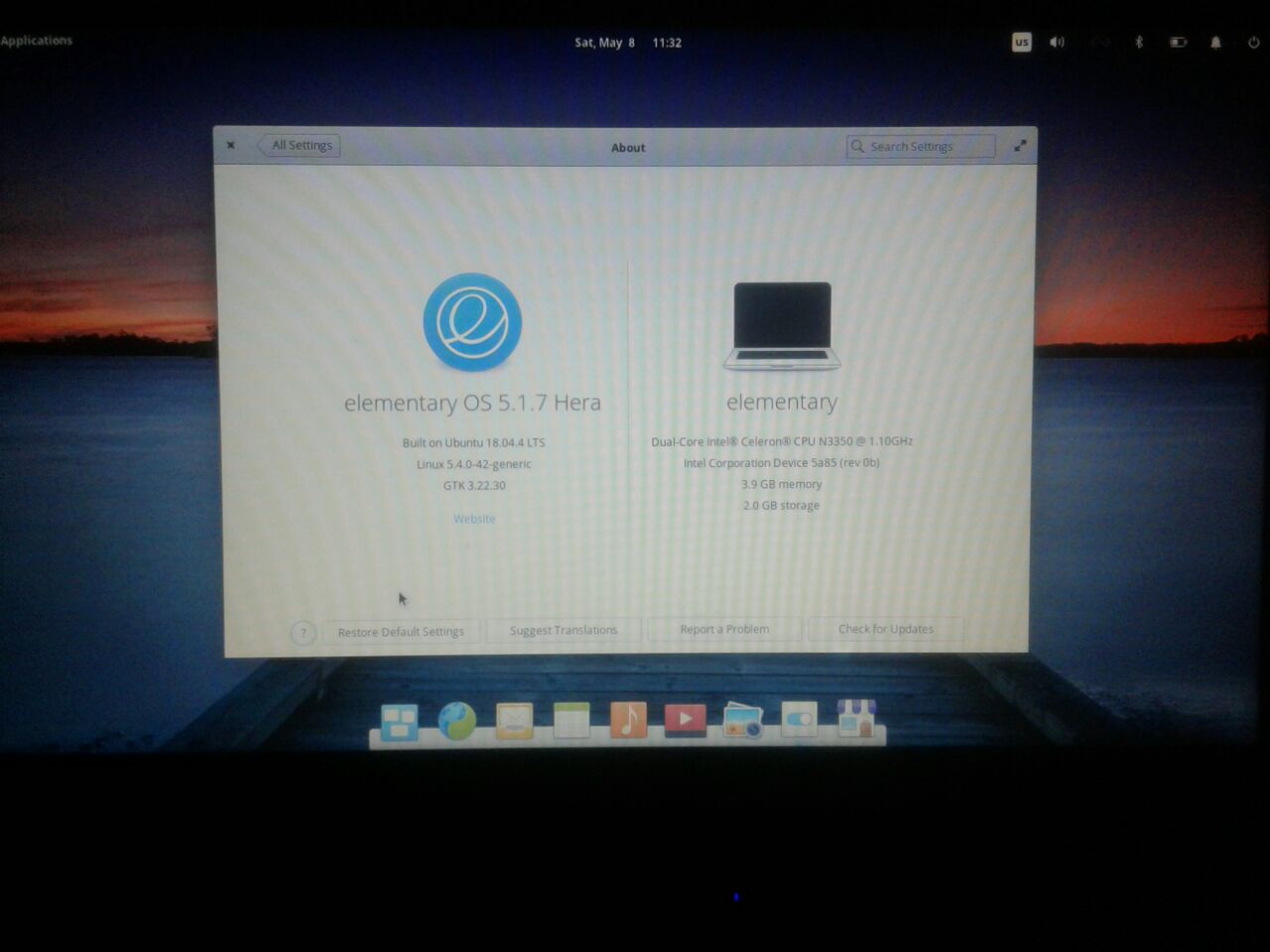This screenshot has width=1270, height=952.
Task: Click 'elementary OS 5.1.7 Hera' heading
Action: point(472,403)
